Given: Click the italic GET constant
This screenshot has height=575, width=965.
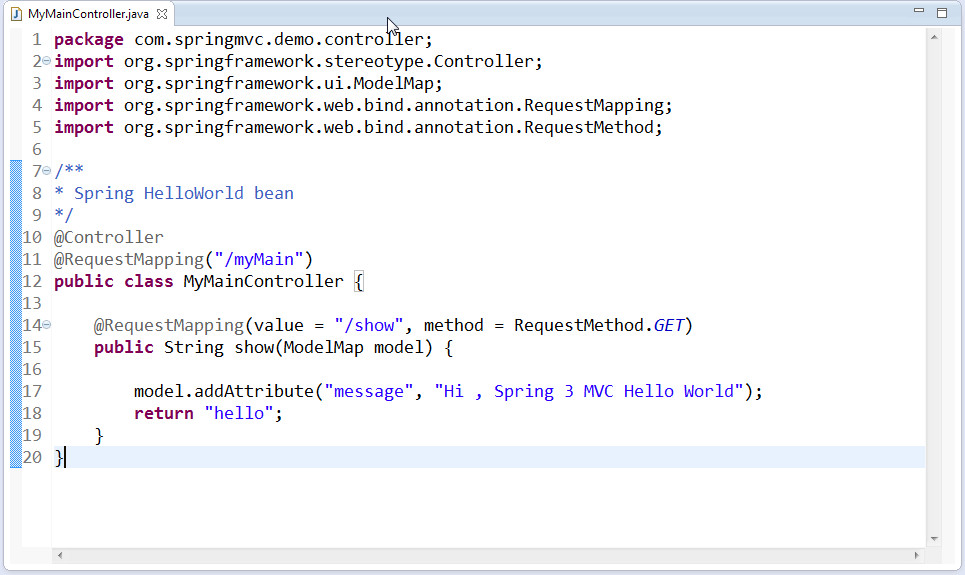Looking at the screenshot, I should 668,325.
